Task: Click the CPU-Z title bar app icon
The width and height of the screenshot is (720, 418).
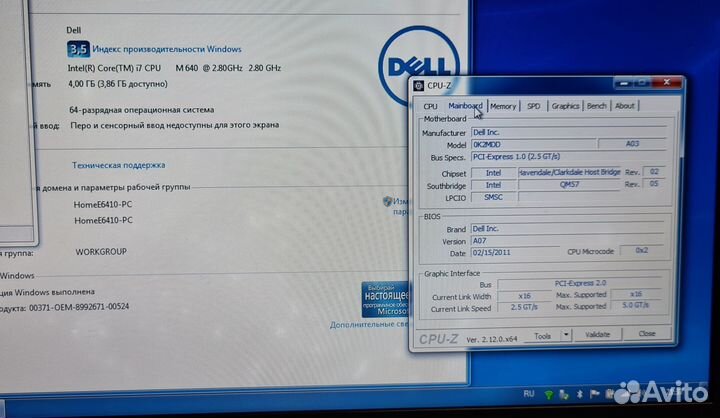Action: 418,85
